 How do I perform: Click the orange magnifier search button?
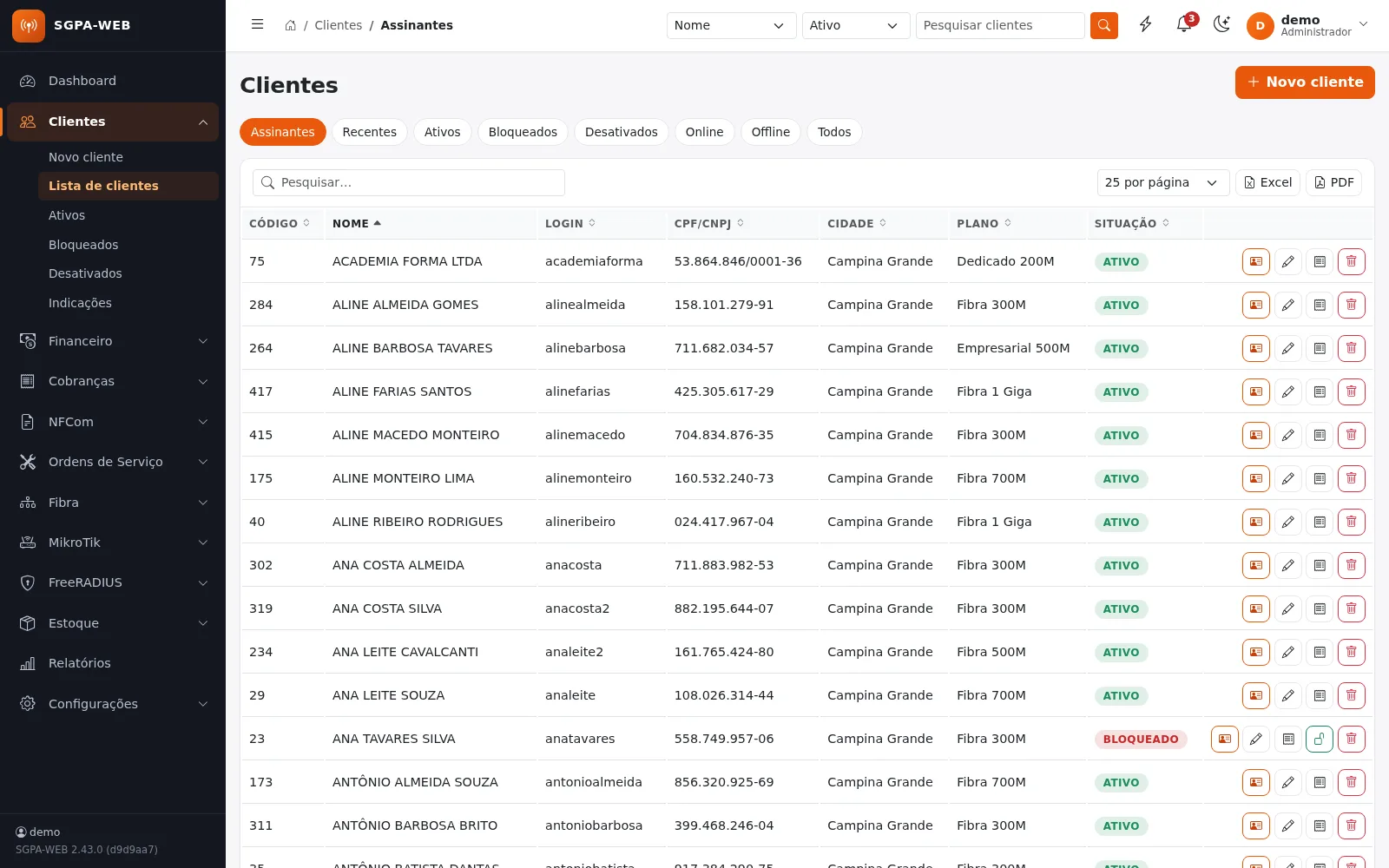coord(1104,25)
